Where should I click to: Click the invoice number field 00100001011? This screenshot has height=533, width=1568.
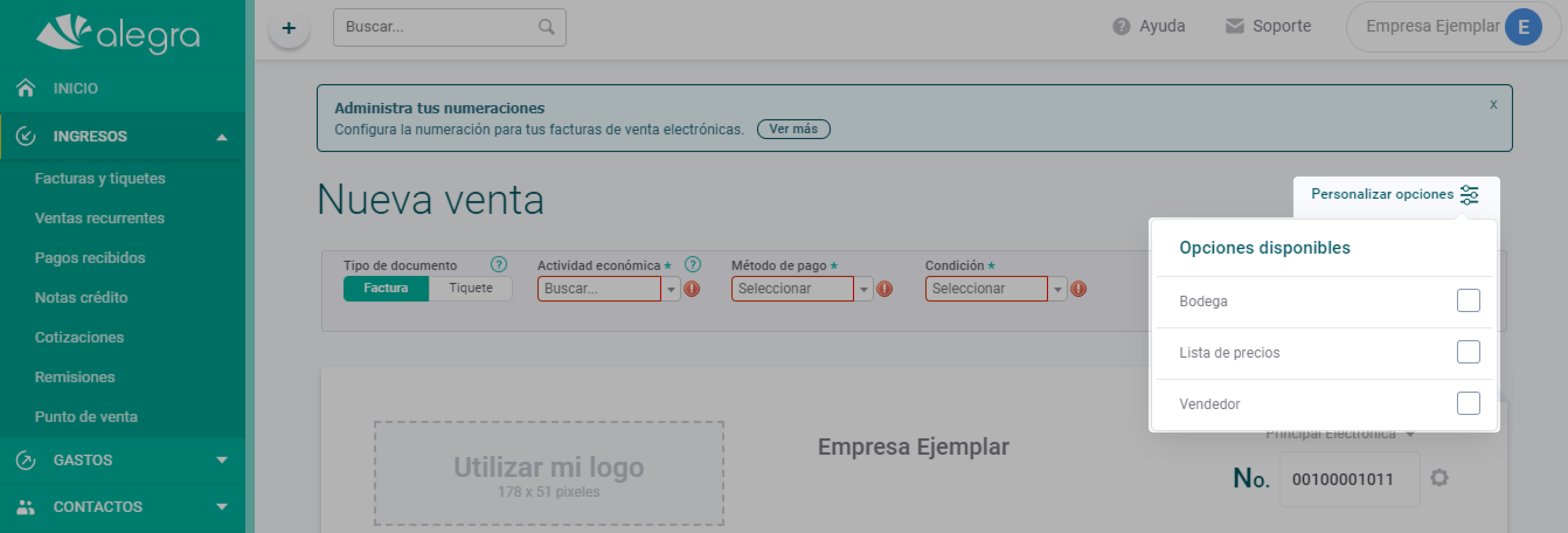click(x=1350, y=480)
